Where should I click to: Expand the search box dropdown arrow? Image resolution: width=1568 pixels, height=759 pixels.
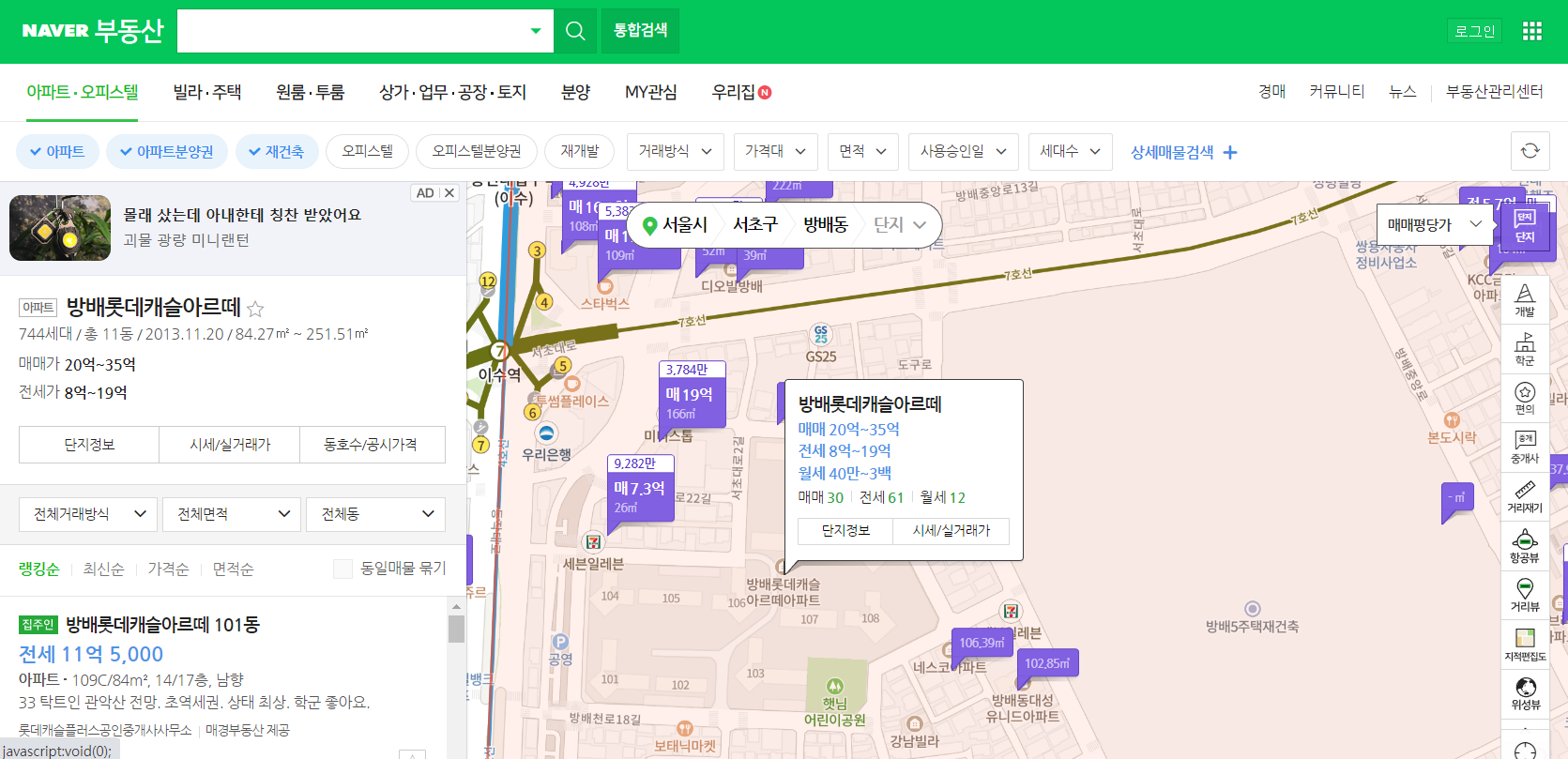(x=536, y=31)
